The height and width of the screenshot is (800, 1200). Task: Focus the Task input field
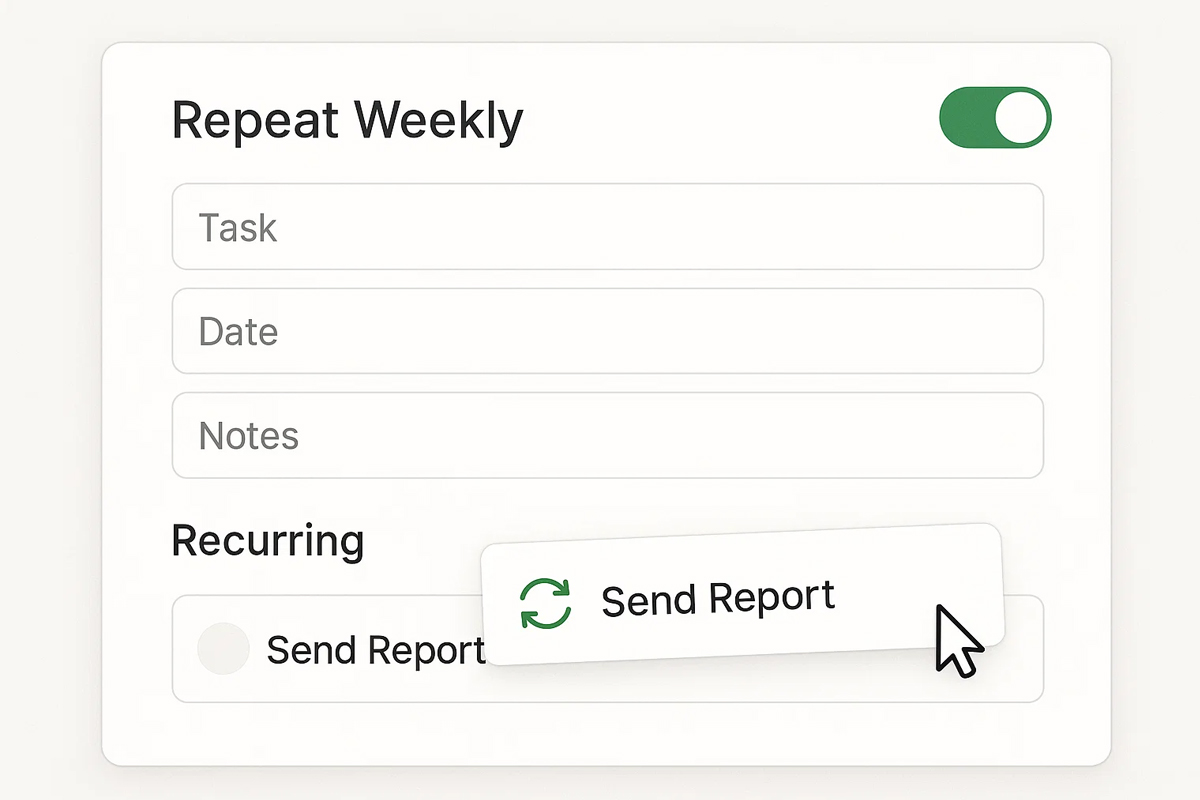click(x=608, y=227)
